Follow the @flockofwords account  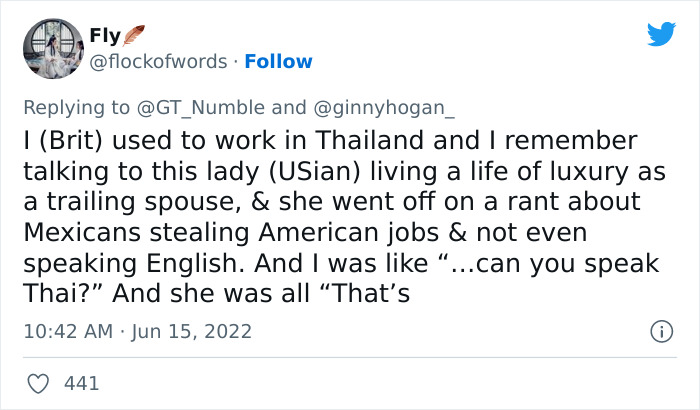(279, 61)
